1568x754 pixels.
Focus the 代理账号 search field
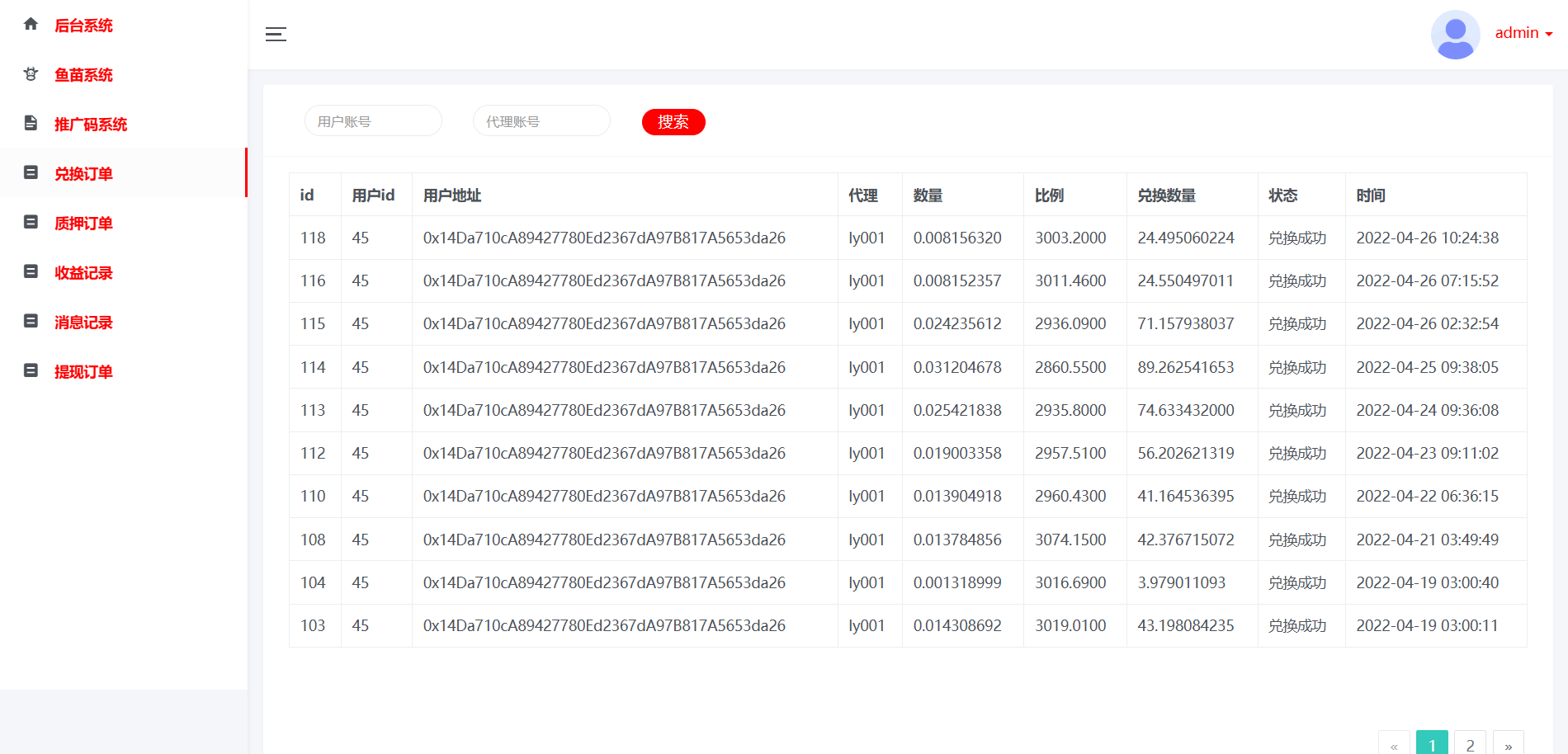pyautogui.click(x=541, y=121)
